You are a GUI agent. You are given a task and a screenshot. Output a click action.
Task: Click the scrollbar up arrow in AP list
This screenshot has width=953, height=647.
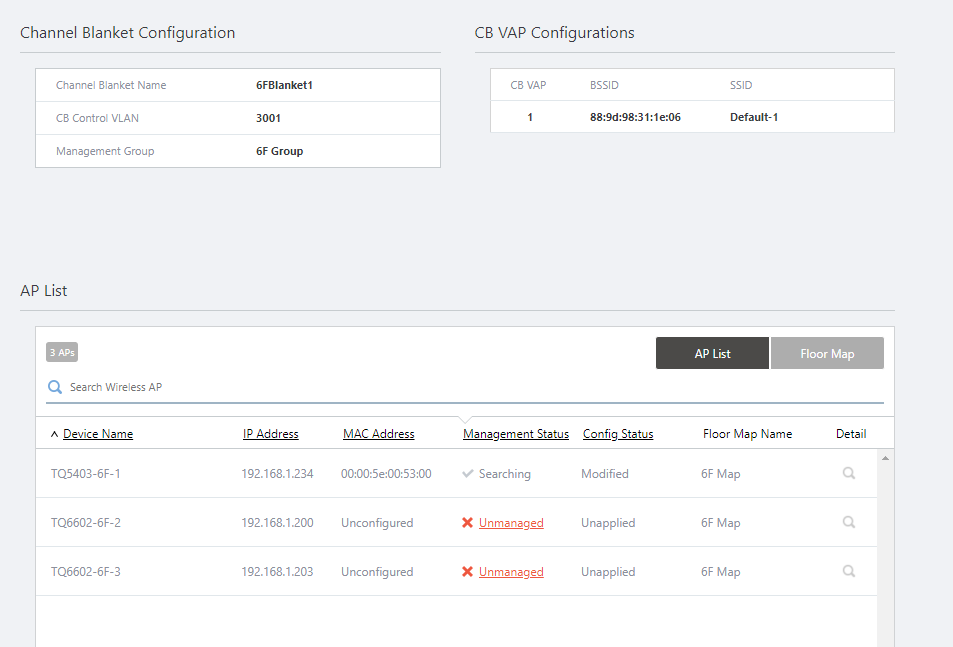(x=884, y=458)
